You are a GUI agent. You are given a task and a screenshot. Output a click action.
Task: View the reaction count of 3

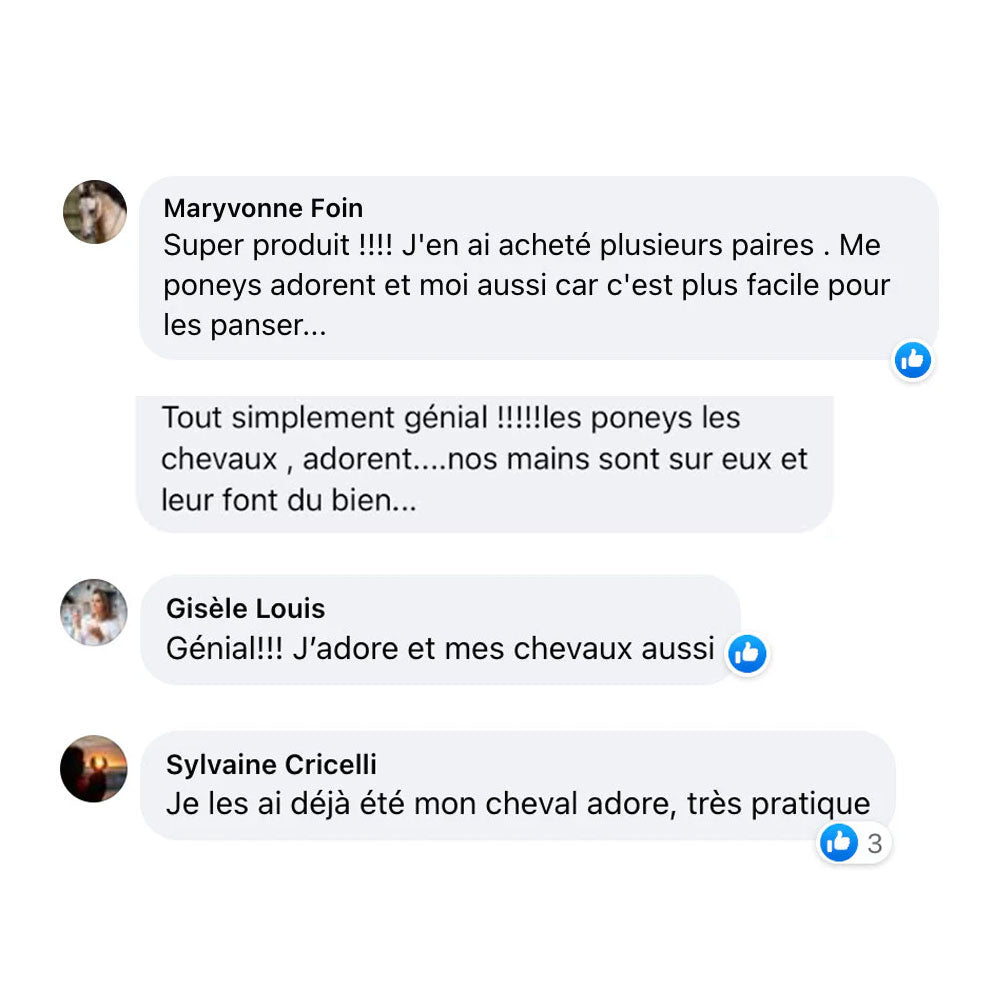pos(875,844)
